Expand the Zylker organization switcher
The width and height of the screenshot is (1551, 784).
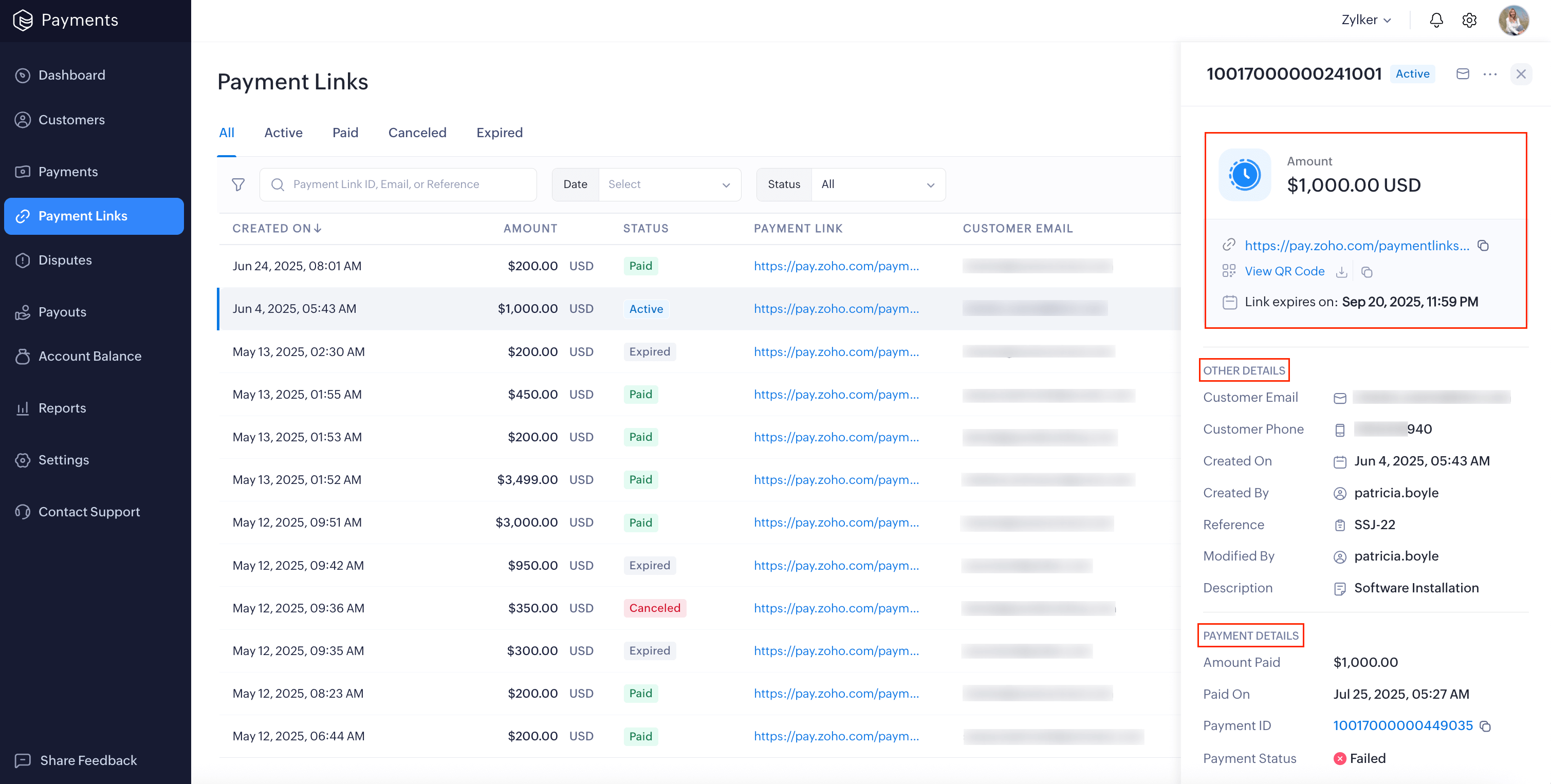tap(1365, 21)
